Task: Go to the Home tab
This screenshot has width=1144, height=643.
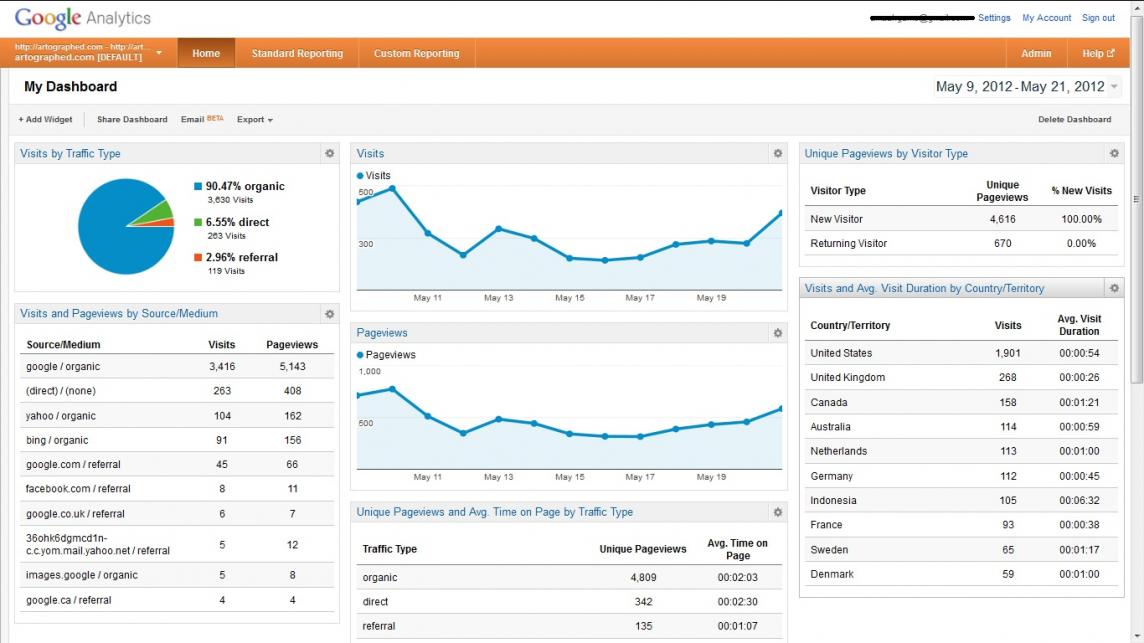Action: coord(206,53)
